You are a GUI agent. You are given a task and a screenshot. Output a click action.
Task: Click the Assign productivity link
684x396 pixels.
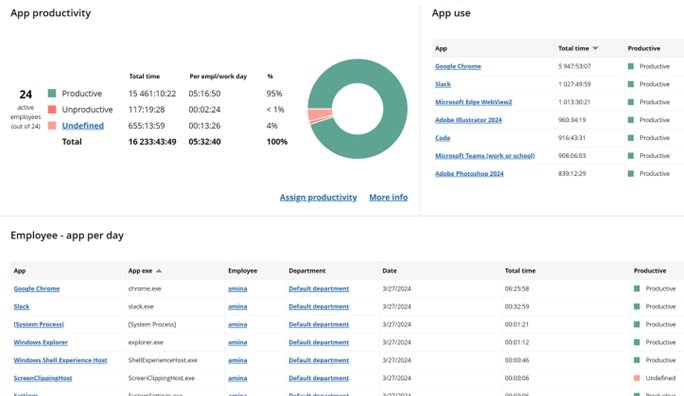[x=318, y=198]
